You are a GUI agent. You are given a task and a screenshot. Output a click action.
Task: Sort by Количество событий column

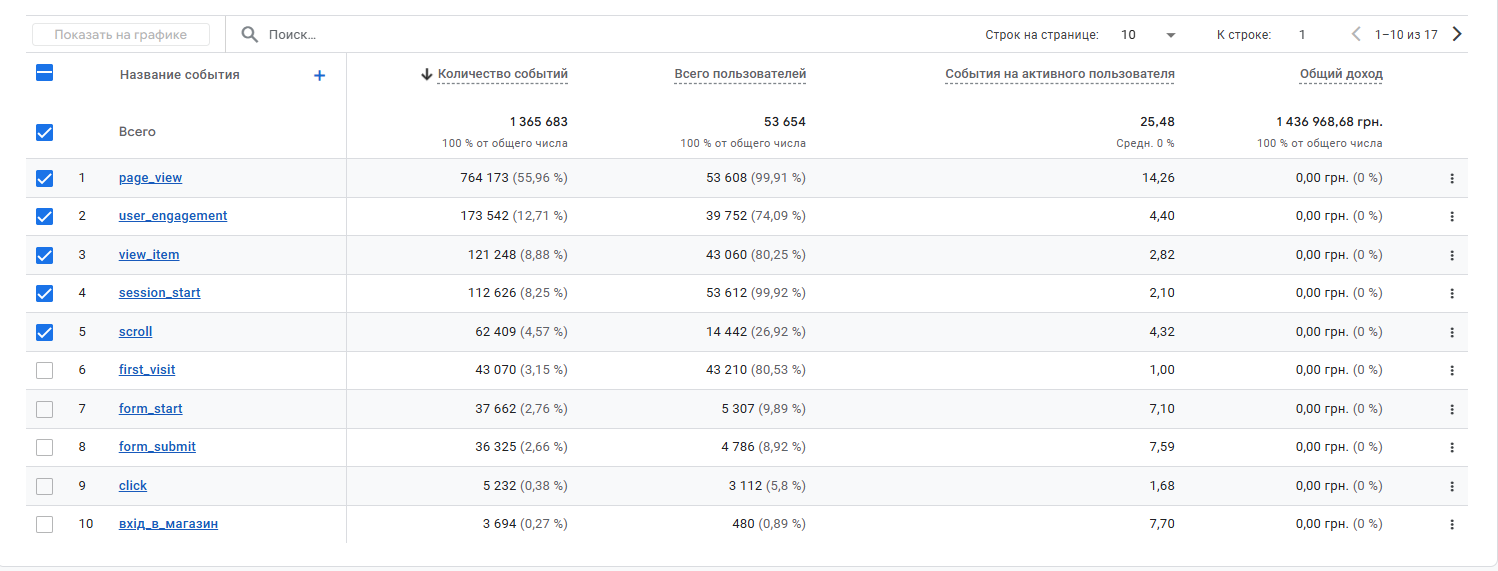(502, 74)
